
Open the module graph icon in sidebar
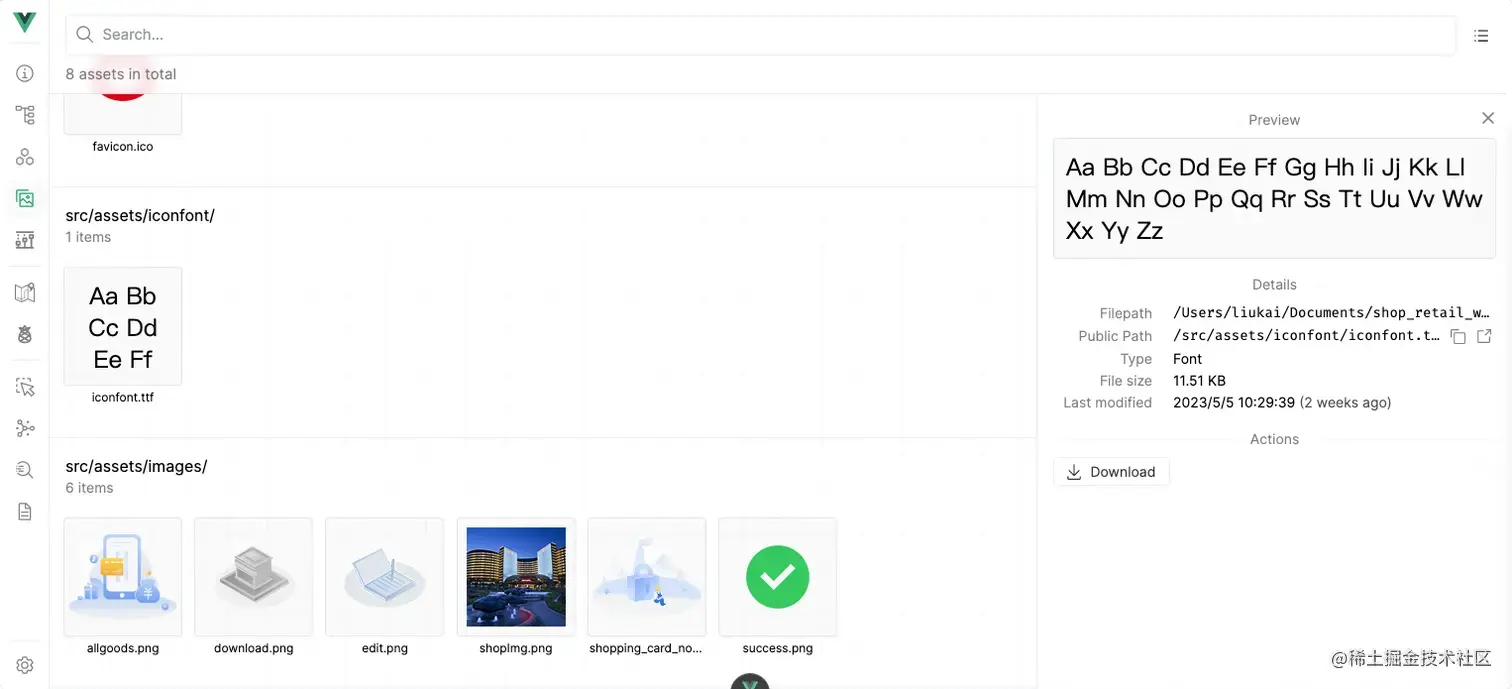[25, 429]
